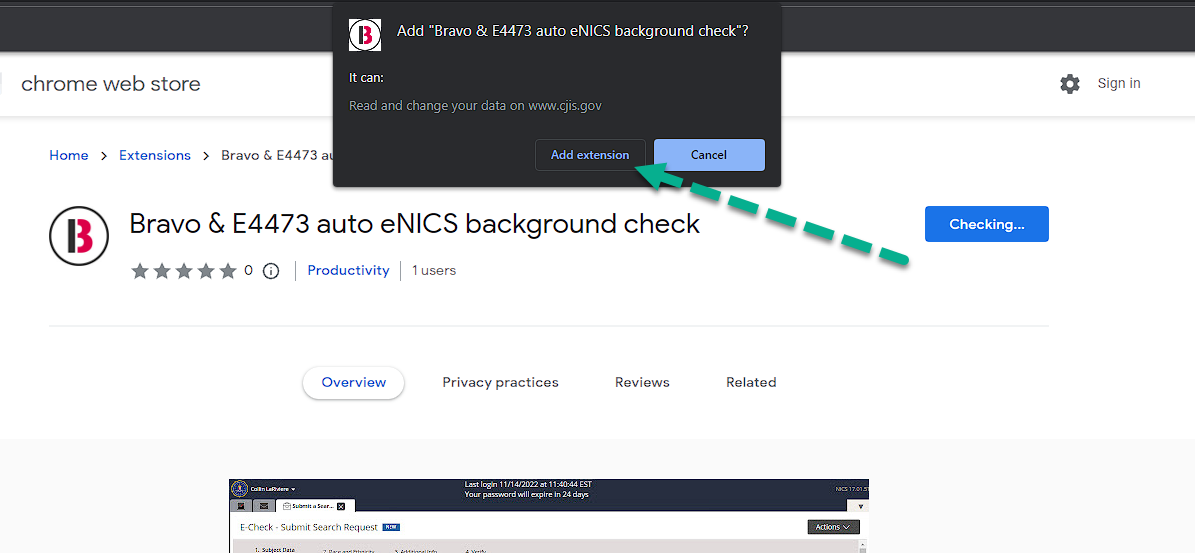Open the rating info icon next to the stars

[271, 270]
